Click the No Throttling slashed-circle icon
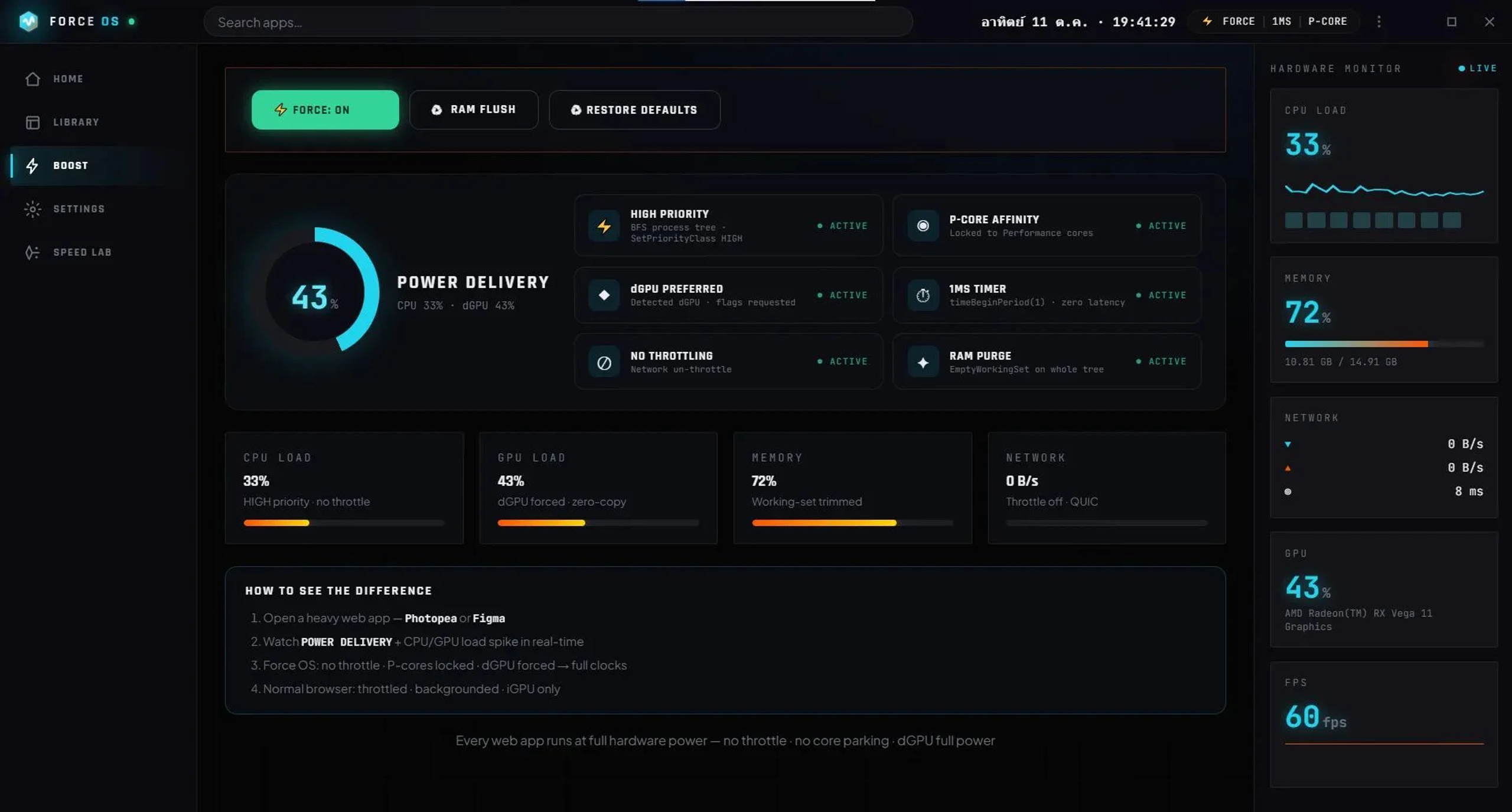This screenshot has height=812, width=1512. tap(604, 362)
